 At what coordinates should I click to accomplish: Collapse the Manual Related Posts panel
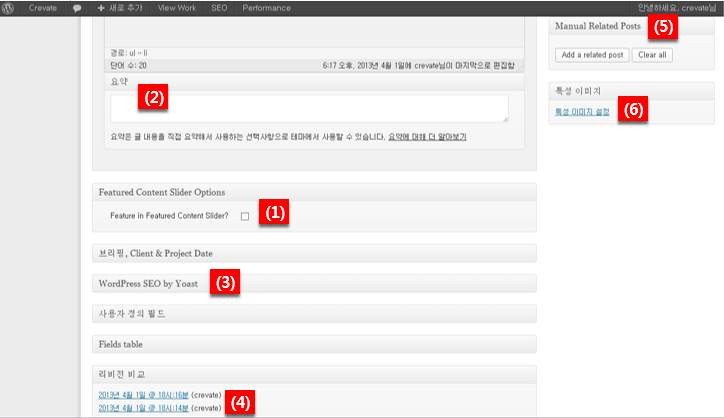[631, 26]
